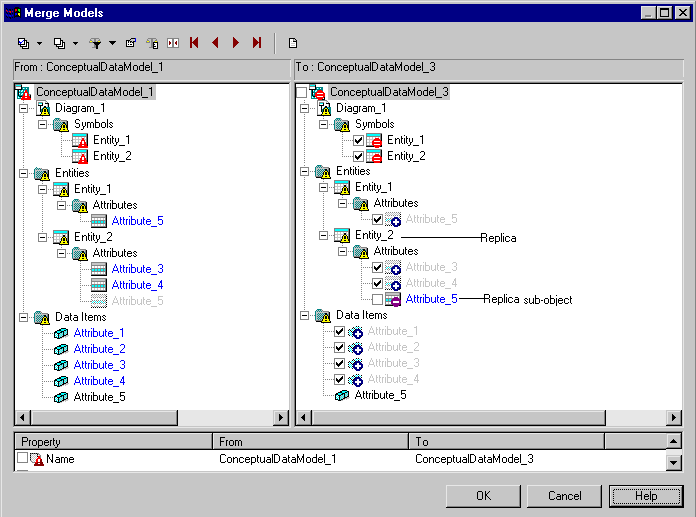Screen dimensions: 696x517
Task: Click the Entities folder icon in From pane
Action: point(42,174)
